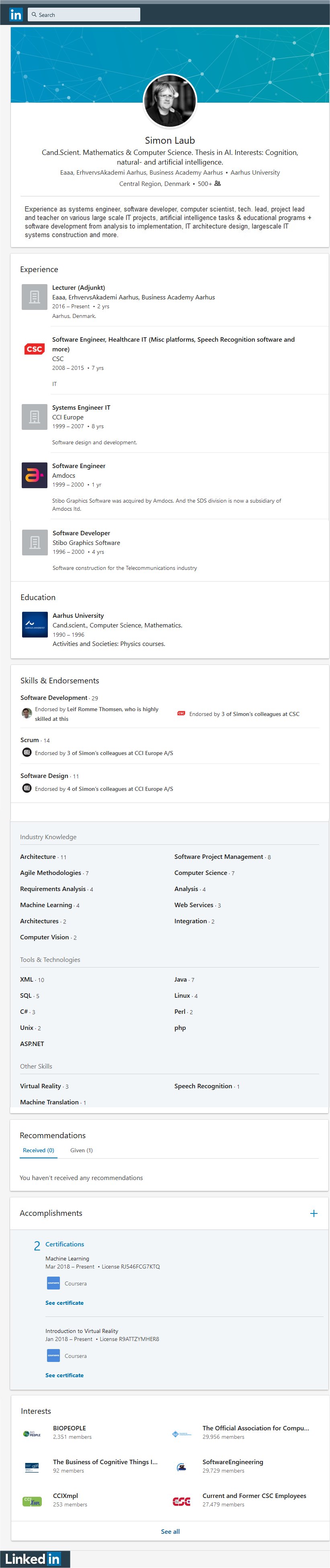The width and height of the screenshot is (330, 1568).
Task: Click the Software Developer position title
Action: point(82,532)
